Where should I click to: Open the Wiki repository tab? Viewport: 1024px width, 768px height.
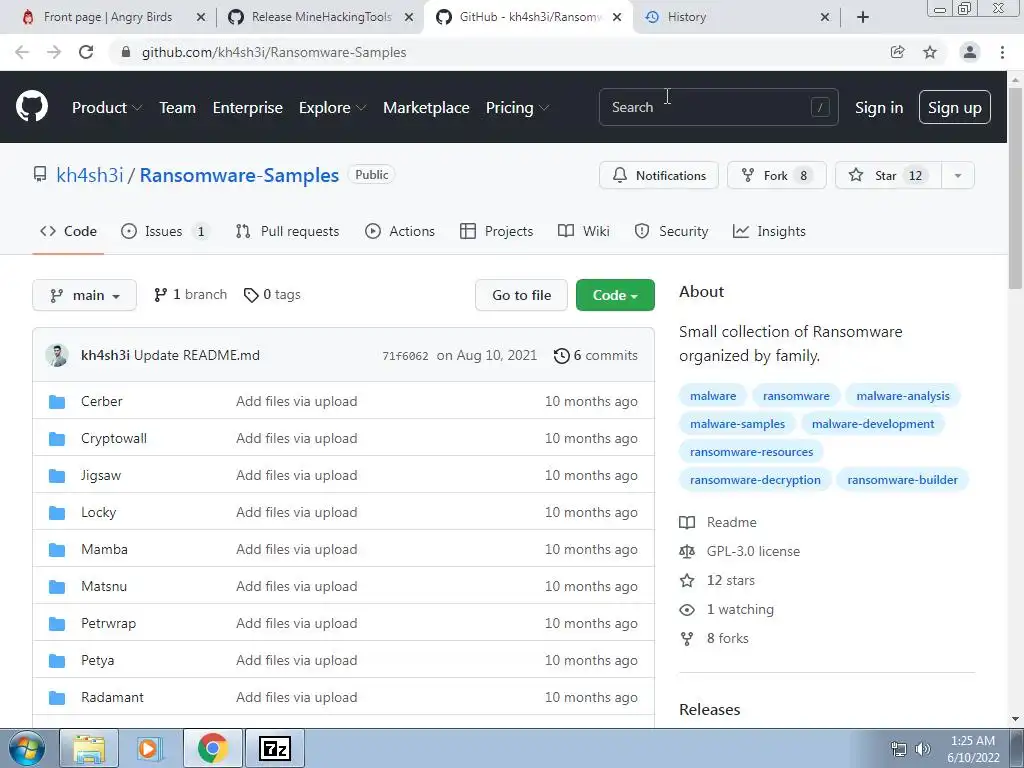click(584, 231)
